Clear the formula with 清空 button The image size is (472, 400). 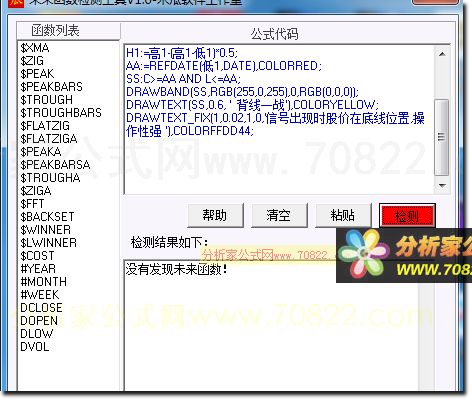pos(279,216)
